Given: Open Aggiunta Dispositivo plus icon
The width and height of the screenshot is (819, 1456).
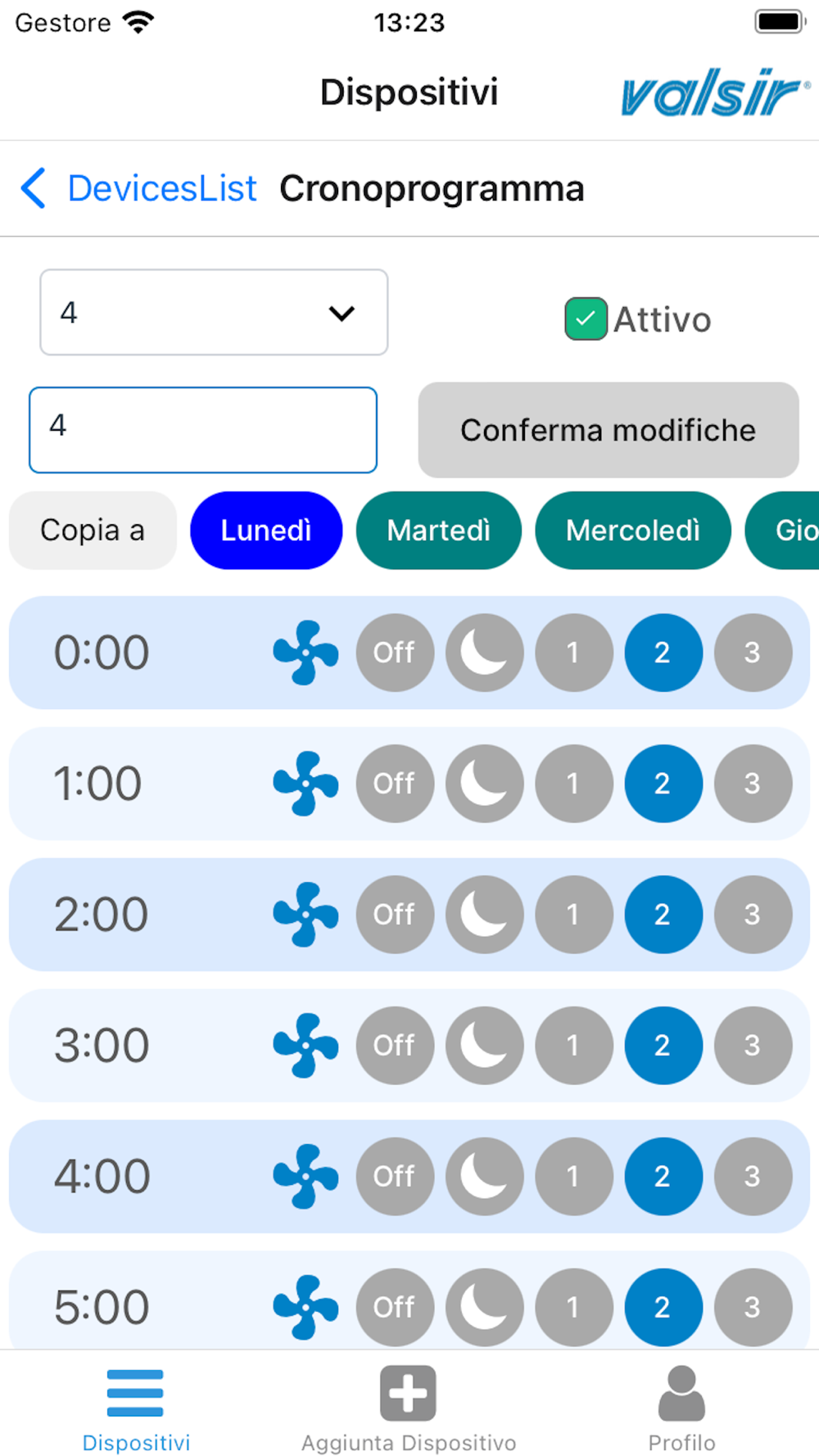Looking at the screenshot, I should pyautogui.click(x=408, y=1393).
